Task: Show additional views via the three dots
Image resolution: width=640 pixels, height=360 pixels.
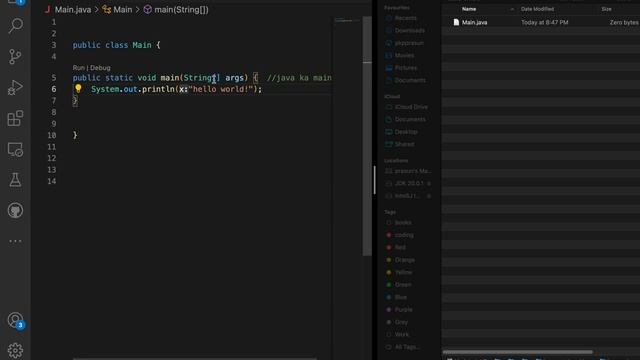Action: click(15, 241)
